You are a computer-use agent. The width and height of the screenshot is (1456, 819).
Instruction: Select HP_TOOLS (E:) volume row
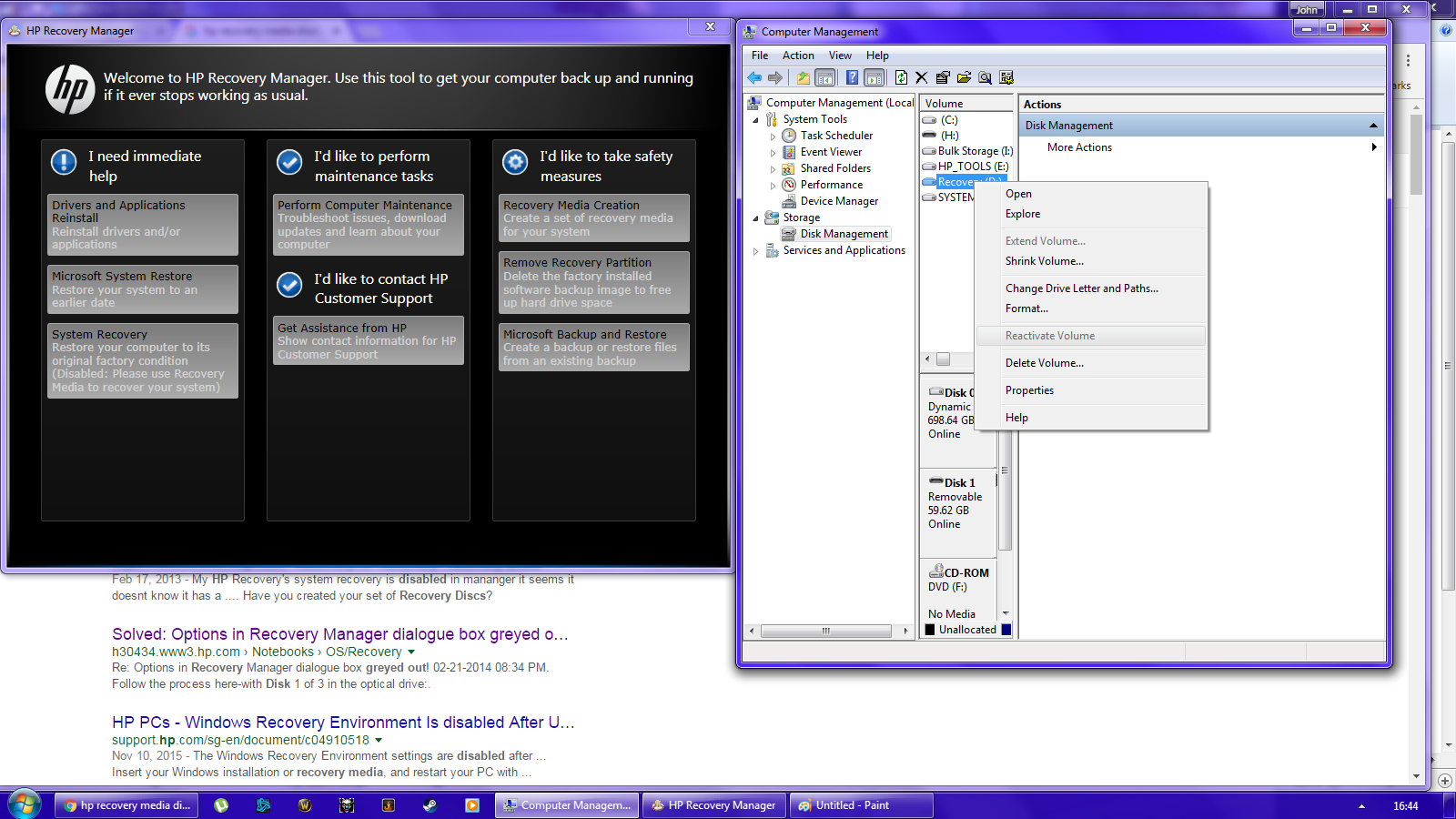967,167
